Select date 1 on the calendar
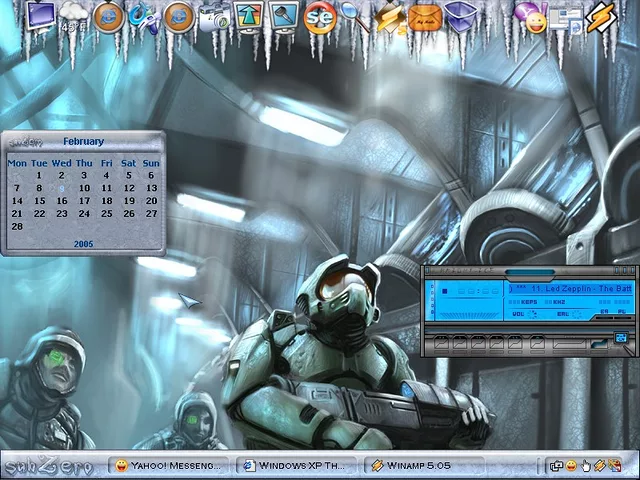The height and width of the screenshot is (480, 640). coord(39,176)
